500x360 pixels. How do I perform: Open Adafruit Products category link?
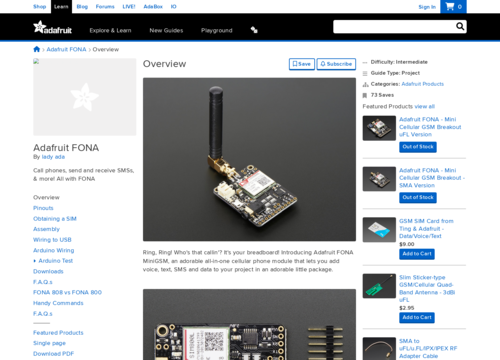pos(423,84)
